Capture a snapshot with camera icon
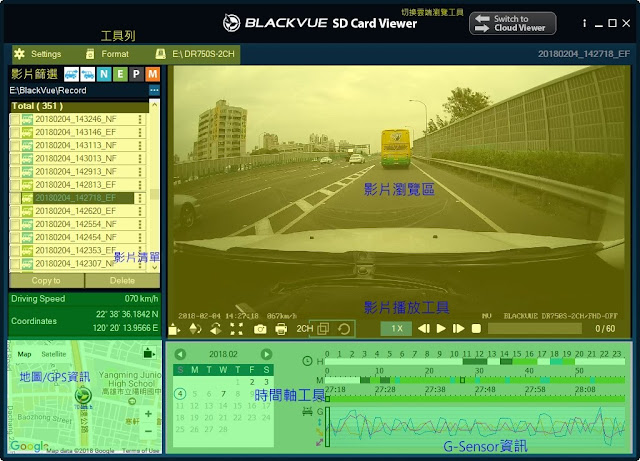The image size is (640, 461). click(x=260, y=329)
